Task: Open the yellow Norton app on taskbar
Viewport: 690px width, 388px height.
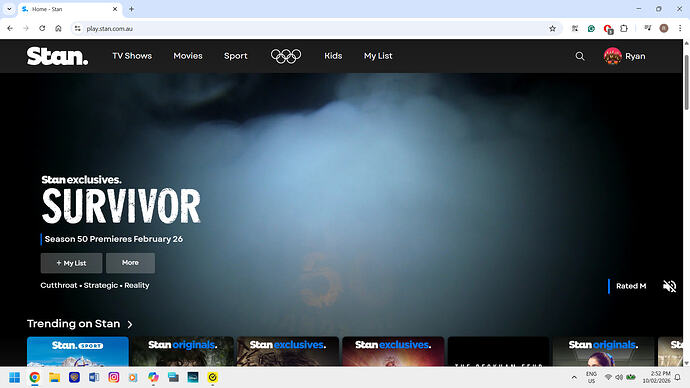Action: click(213, 377)
